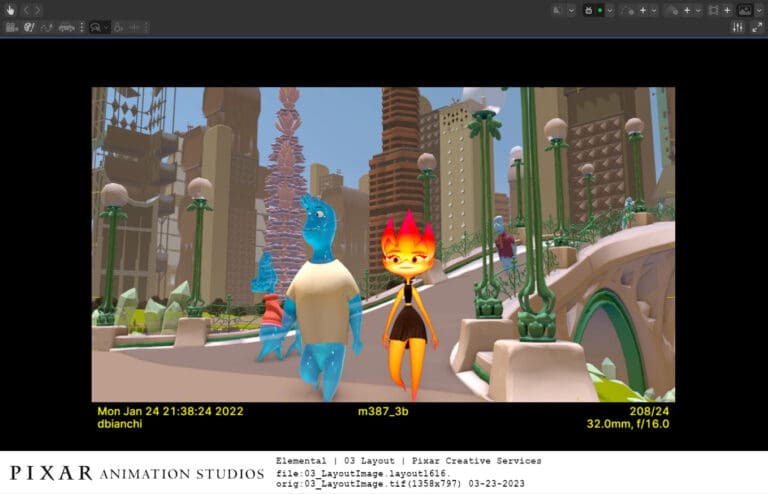The image size is (768, 494).
Task: Click the 'file:03_LayoutImage.layout1616.' line
Action: [363, 473]
